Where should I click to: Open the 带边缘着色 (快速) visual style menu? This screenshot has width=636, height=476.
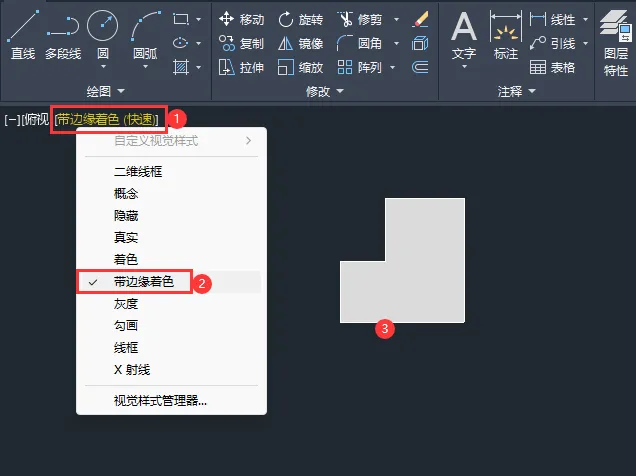click(x=106, y=119)
